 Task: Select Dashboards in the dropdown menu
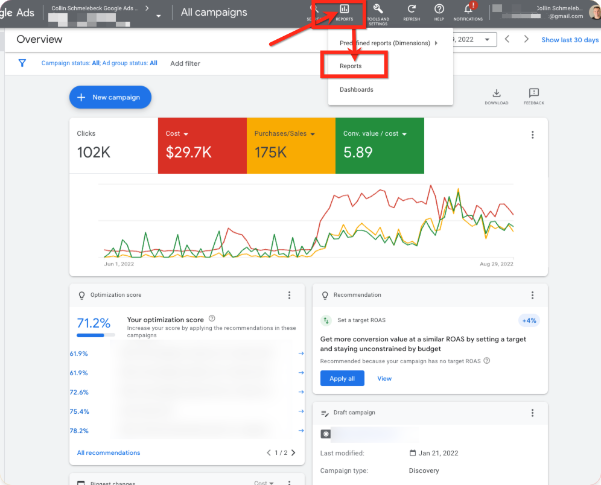pyautogui.click(x=356, y=90)
